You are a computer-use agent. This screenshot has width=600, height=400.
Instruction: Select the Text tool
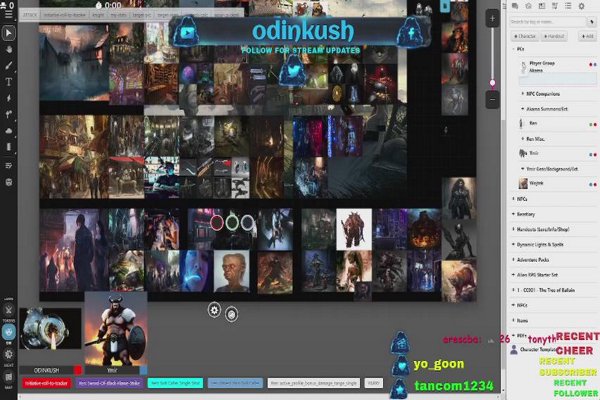8,82
